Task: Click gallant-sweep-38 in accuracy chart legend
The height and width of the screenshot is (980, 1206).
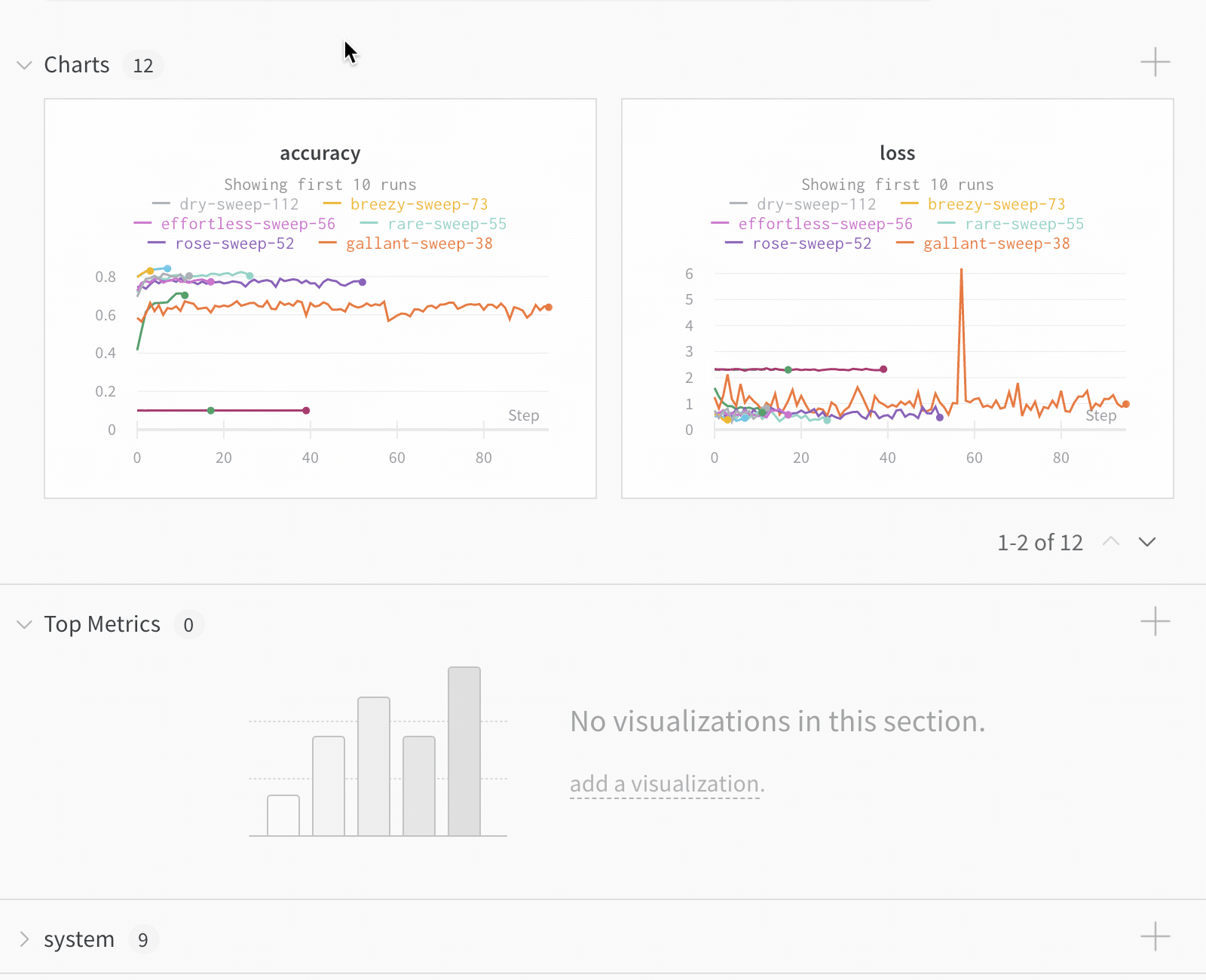Action: pyautogui.click(x=419, y=243)
